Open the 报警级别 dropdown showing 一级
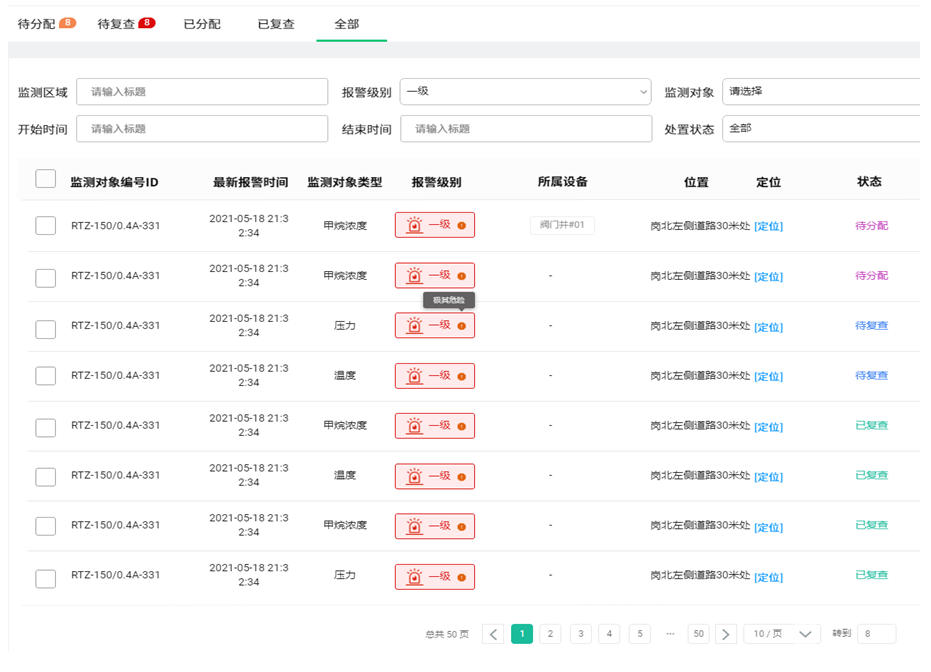Image resolution: width=931 pixels, height=672 pixels. click(525, 92)
